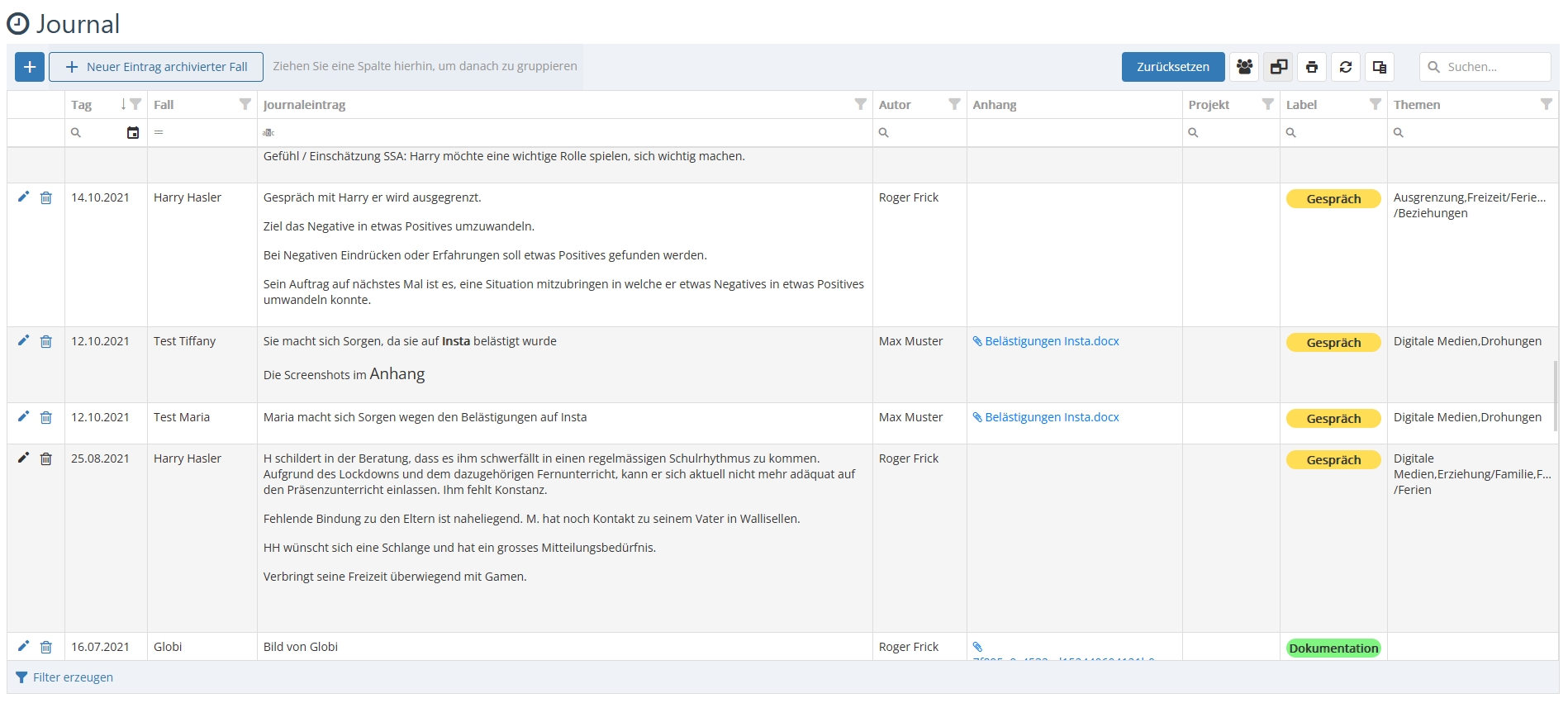Open the Fall column filter
The height and width of the screenshot is (703, 1568).
pos(245,104)
